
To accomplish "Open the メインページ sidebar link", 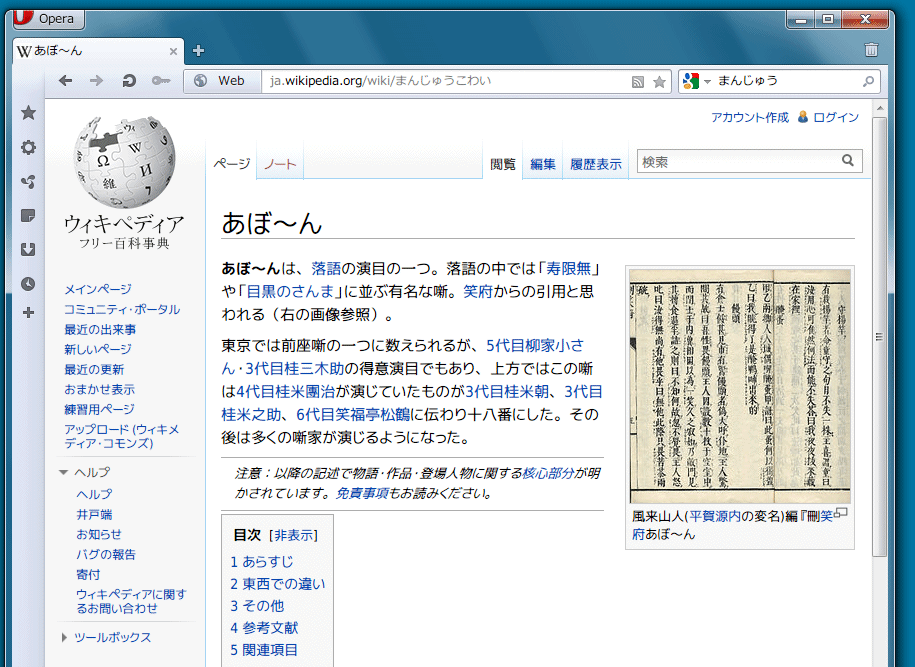I will 98,289.
